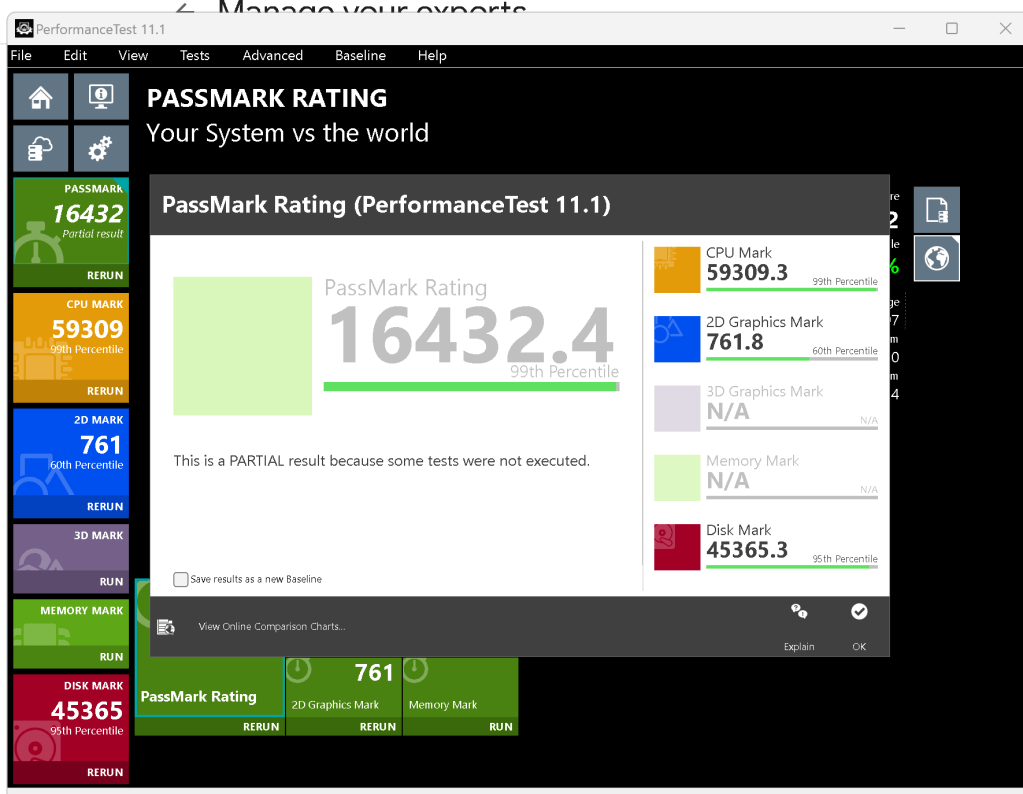1023x794 pixels.
Task: Click RERUN on the bottom PassMark Rating tile
Action: (x=261, y=727)
